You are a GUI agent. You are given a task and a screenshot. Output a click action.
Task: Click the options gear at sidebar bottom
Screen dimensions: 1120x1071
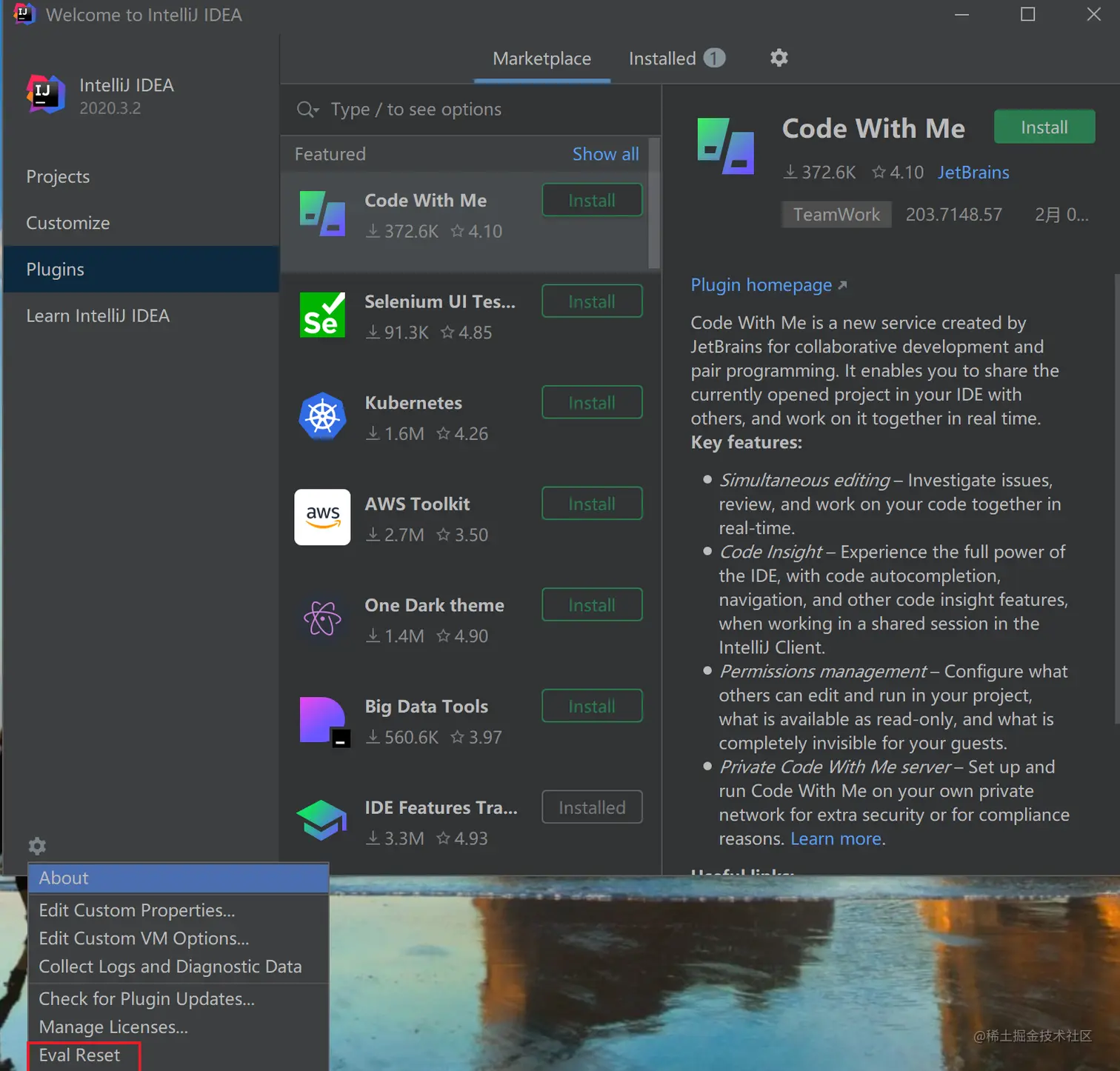point(37,846)
